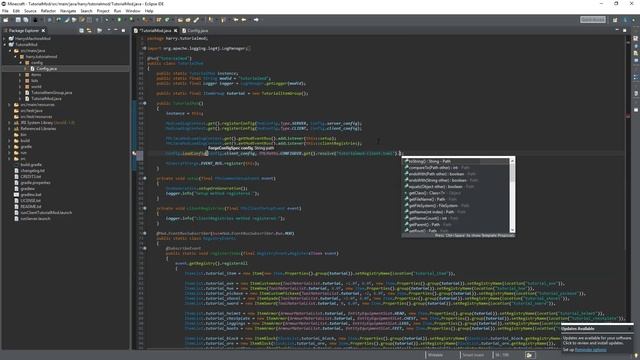Collapse the harry.tutorialmod package
Viewport: 640px width, 360px height.
pos(16,57)
